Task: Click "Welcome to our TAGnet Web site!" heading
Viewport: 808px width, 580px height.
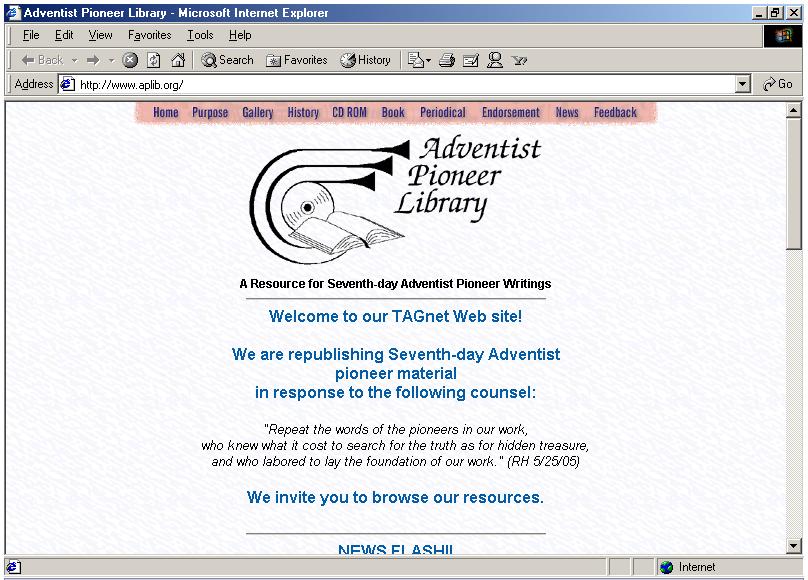Action: coord(395,316)
